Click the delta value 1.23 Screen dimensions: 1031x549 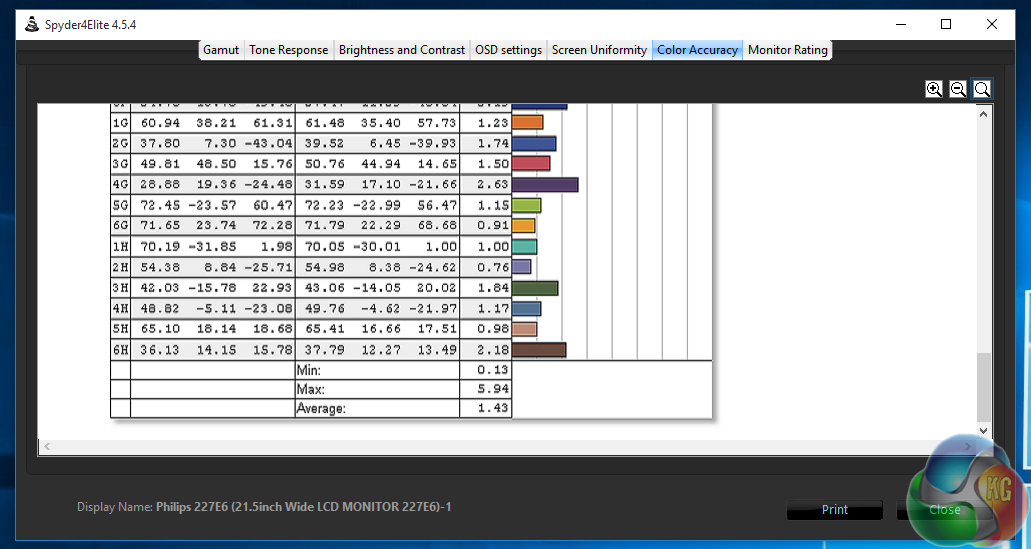point(493,123)
